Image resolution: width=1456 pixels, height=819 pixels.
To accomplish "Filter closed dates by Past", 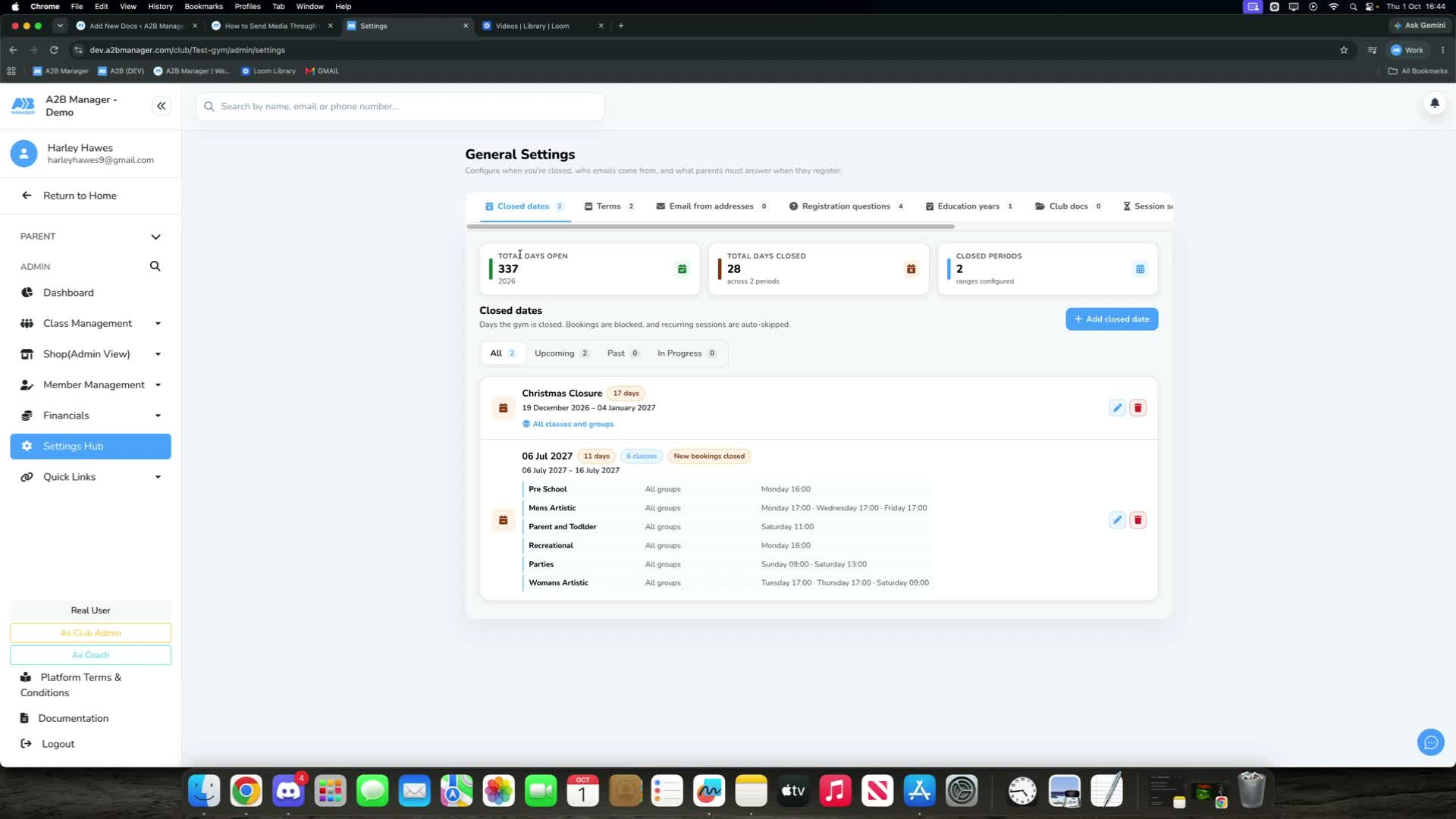I will tap(623, 353).
